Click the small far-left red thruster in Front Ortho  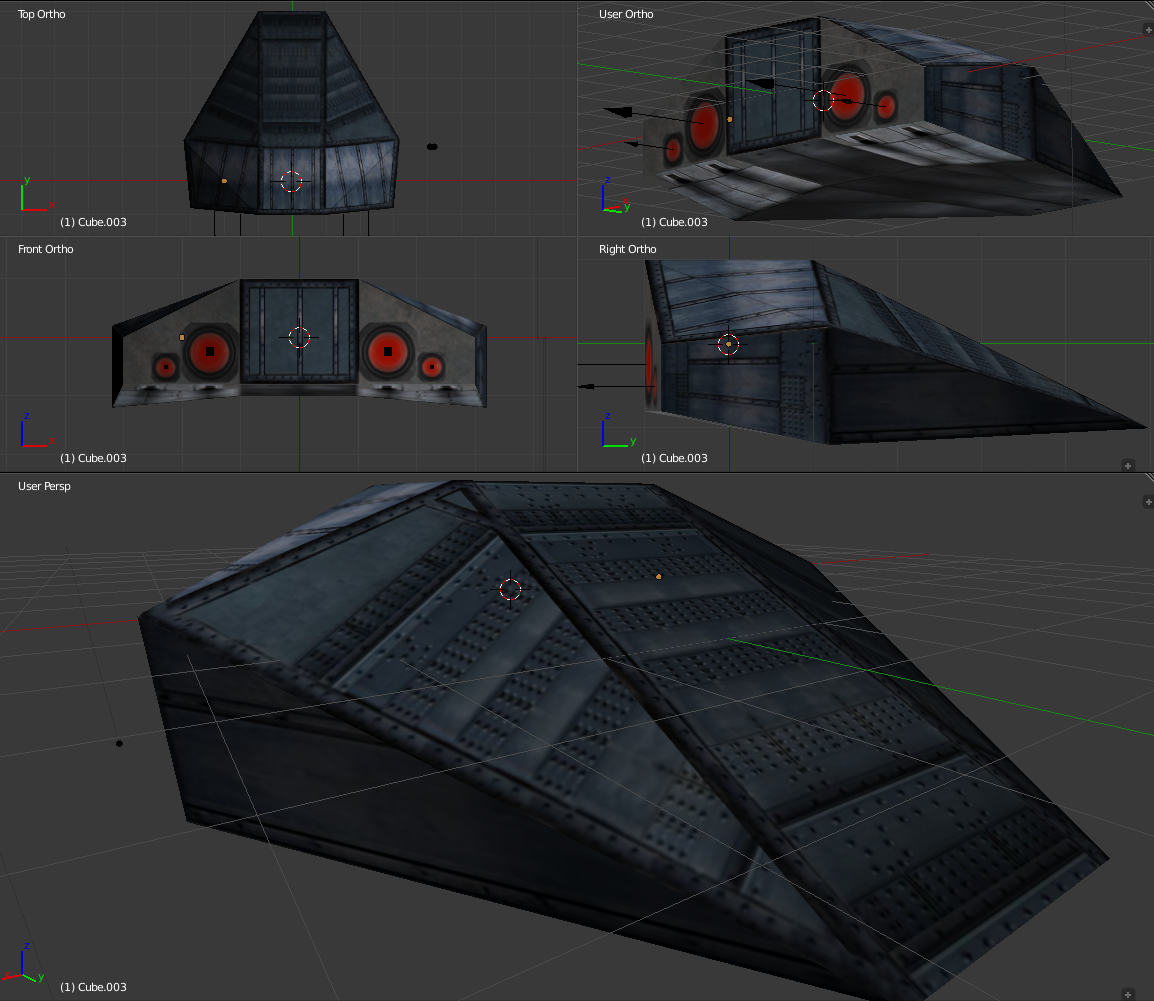166,367
